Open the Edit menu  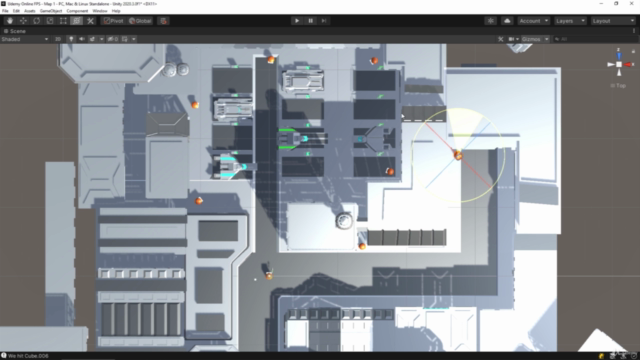click(x=16, y=11)
